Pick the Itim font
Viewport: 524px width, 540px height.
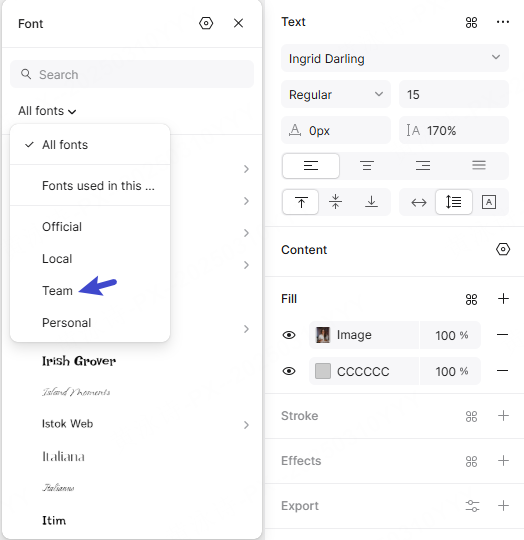(x=54, y=520)
